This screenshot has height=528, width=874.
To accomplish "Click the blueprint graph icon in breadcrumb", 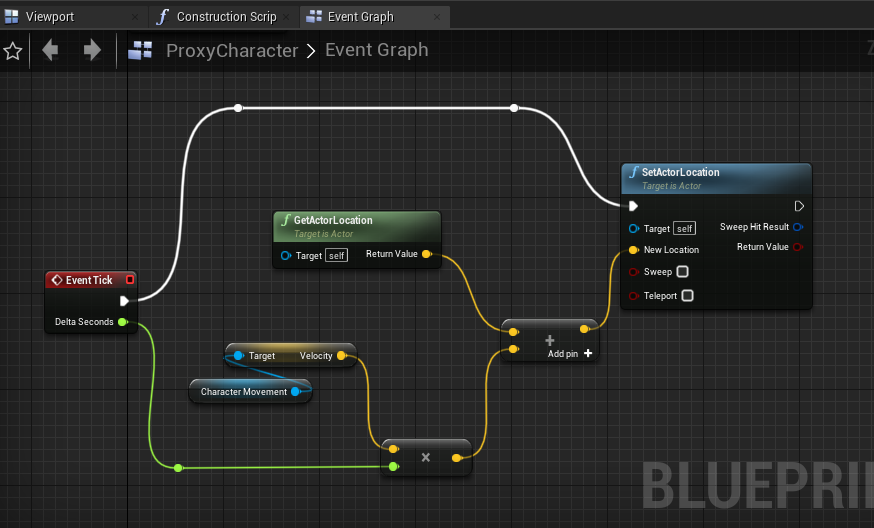I will [140, 50].
